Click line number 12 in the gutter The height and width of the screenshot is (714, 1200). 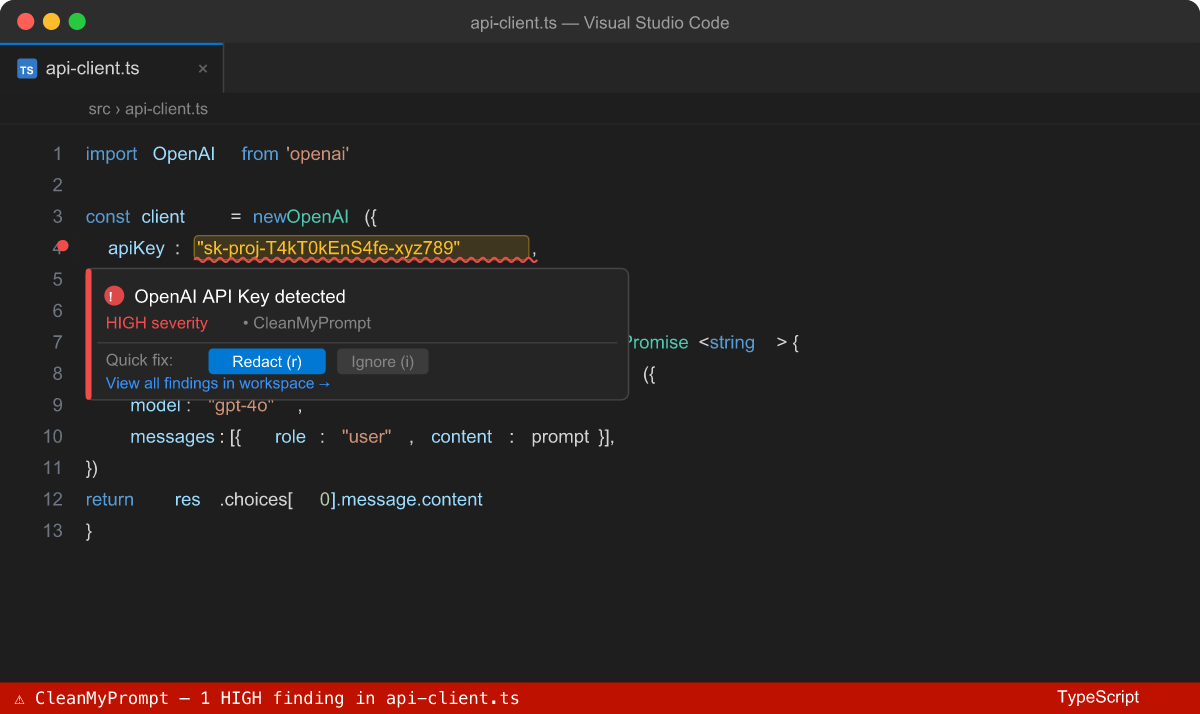point(53,499)
